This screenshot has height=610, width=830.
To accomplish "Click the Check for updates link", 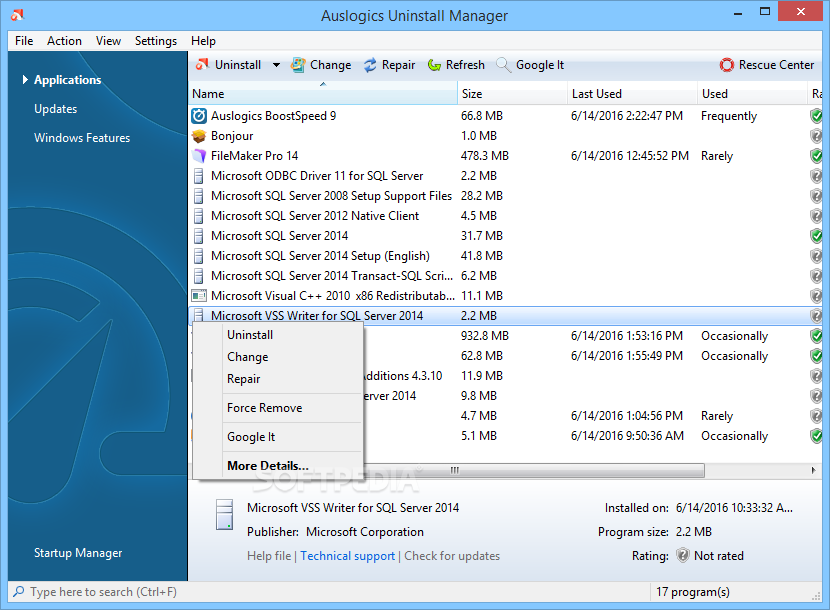I will click(x=452, y=556).
